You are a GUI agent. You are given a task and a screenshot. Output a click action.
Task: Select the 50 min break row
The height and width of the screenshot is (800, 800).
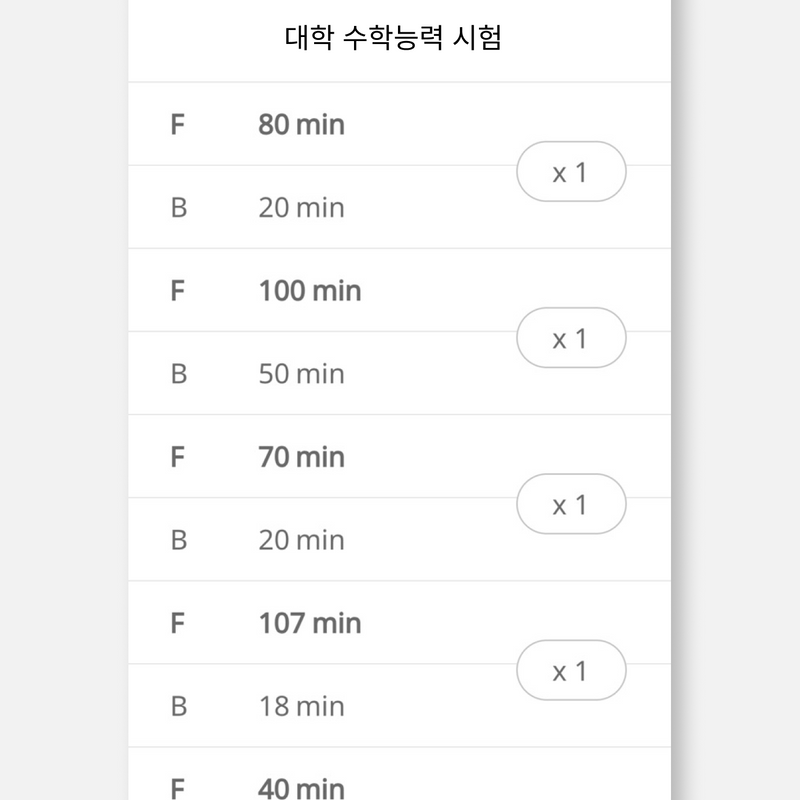pyautogui.click(x=399, y=373)
